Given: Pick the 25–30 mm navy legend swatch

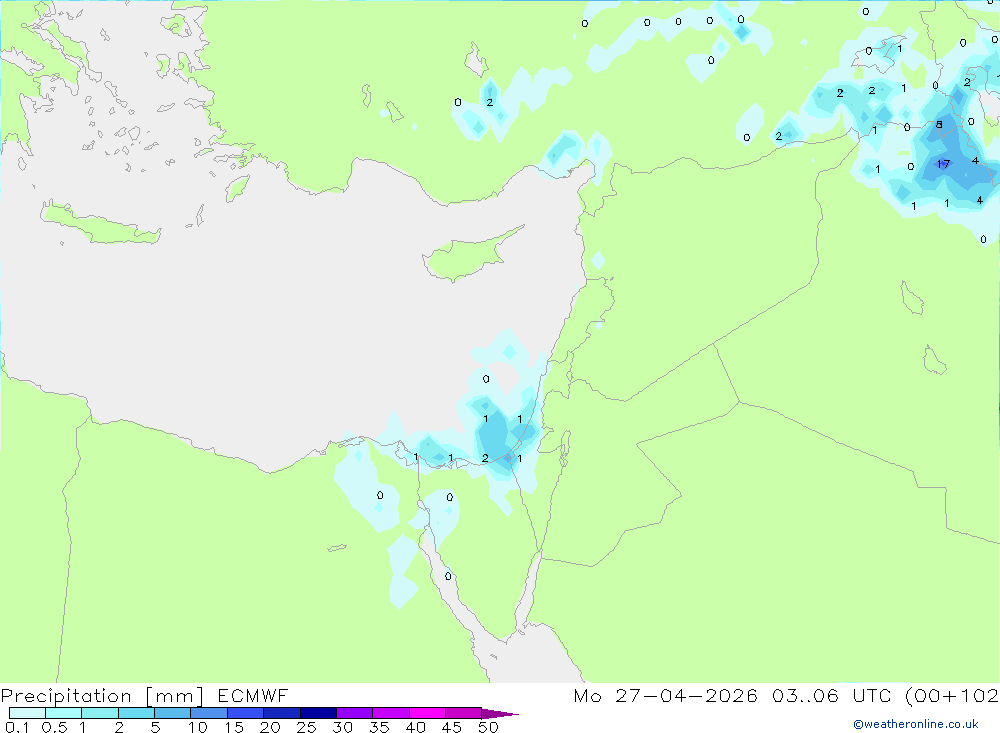Looking at the screenshot, I should pyautogui.click(x=318, y=713).
